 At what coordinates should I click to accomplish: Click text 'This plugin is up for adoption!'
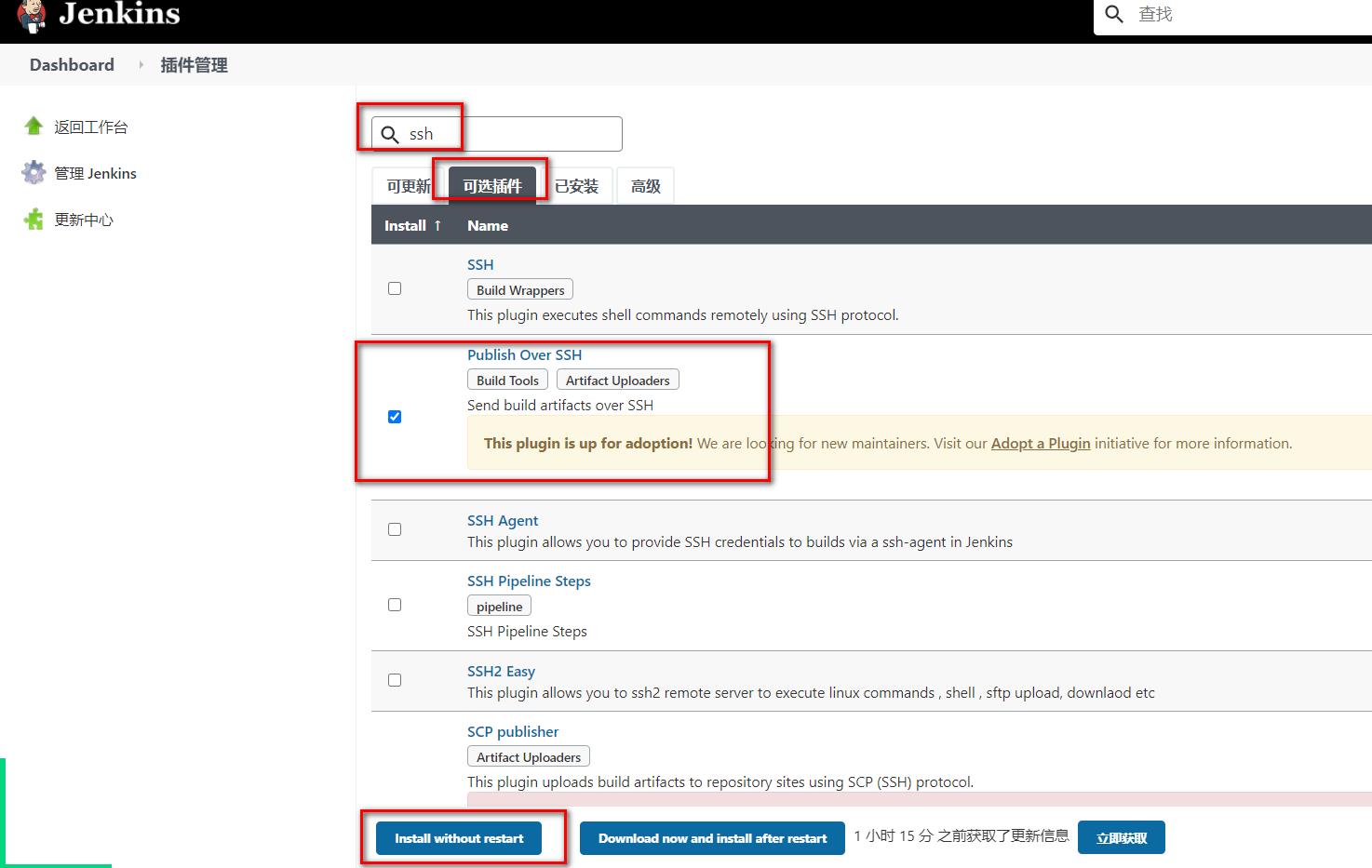click(x=588, y=443)
